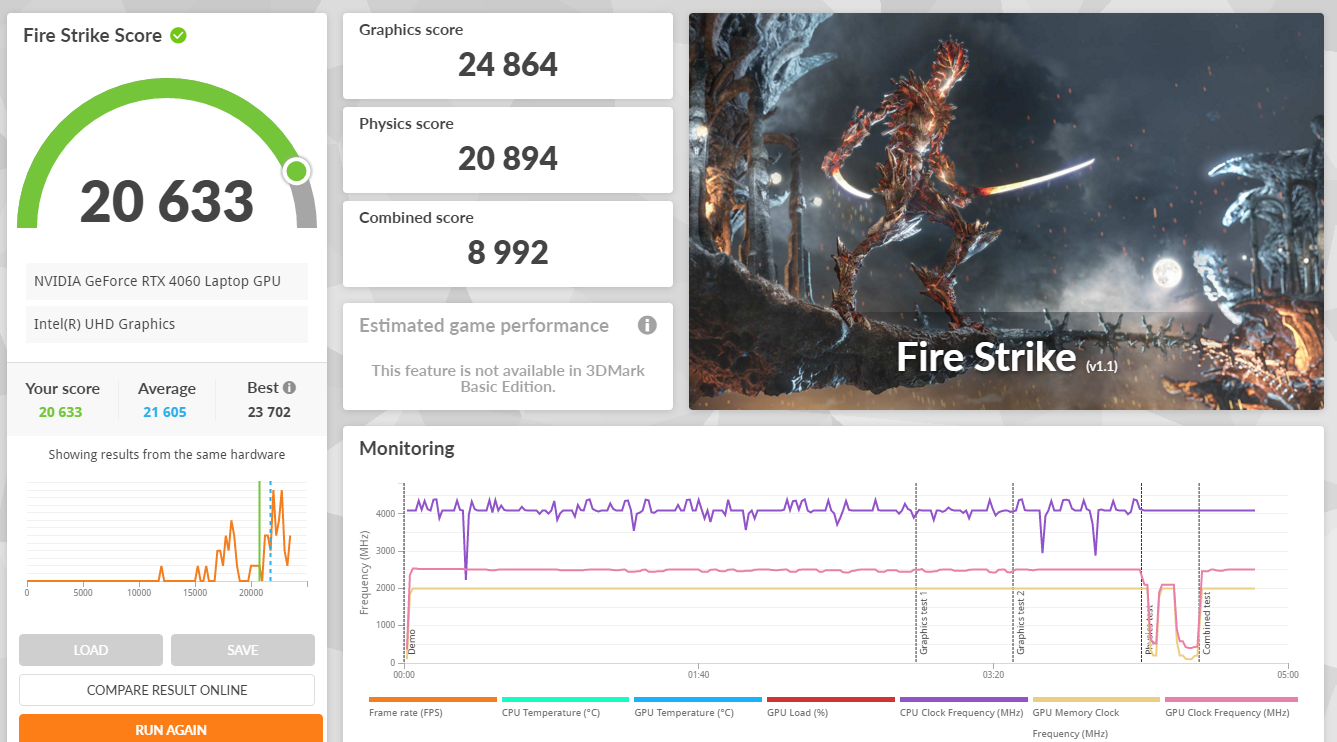Screen dimensions: 1337x742
Task: Select the Graphics score value 24 864
Action: coord(508,65)
